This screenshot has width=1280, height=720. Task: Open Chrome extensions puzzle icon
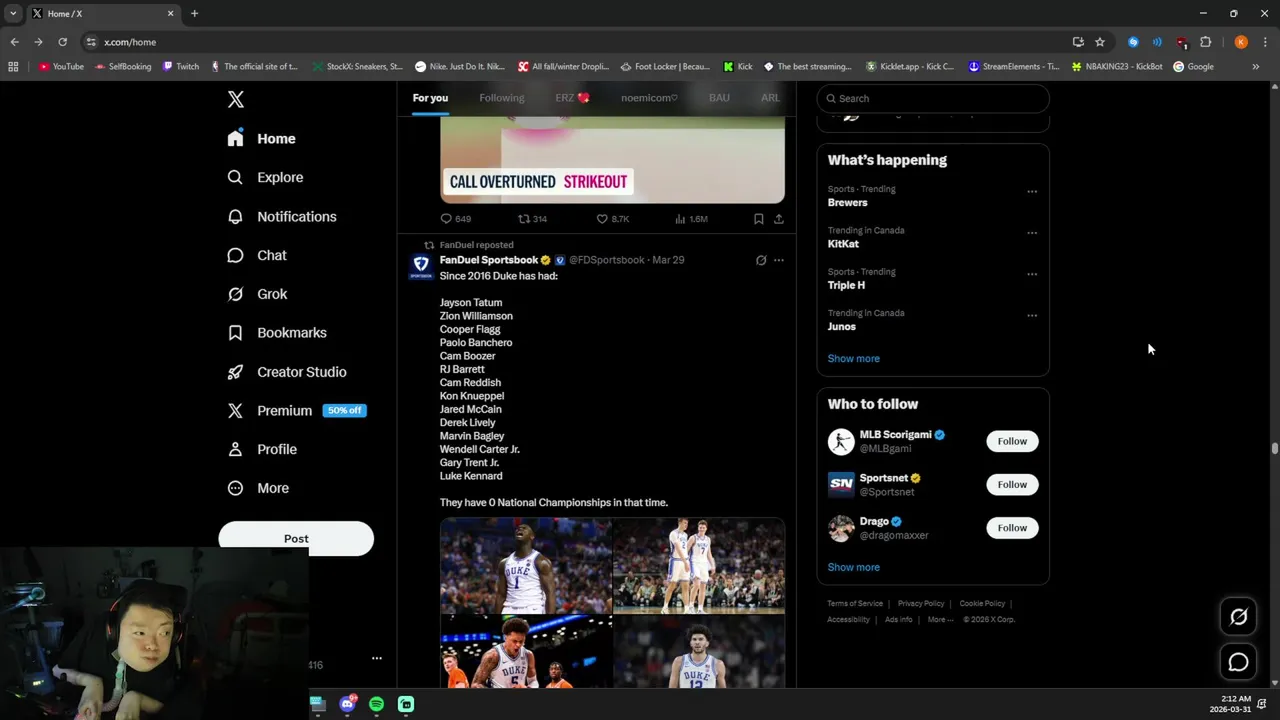coord(1205,42)
